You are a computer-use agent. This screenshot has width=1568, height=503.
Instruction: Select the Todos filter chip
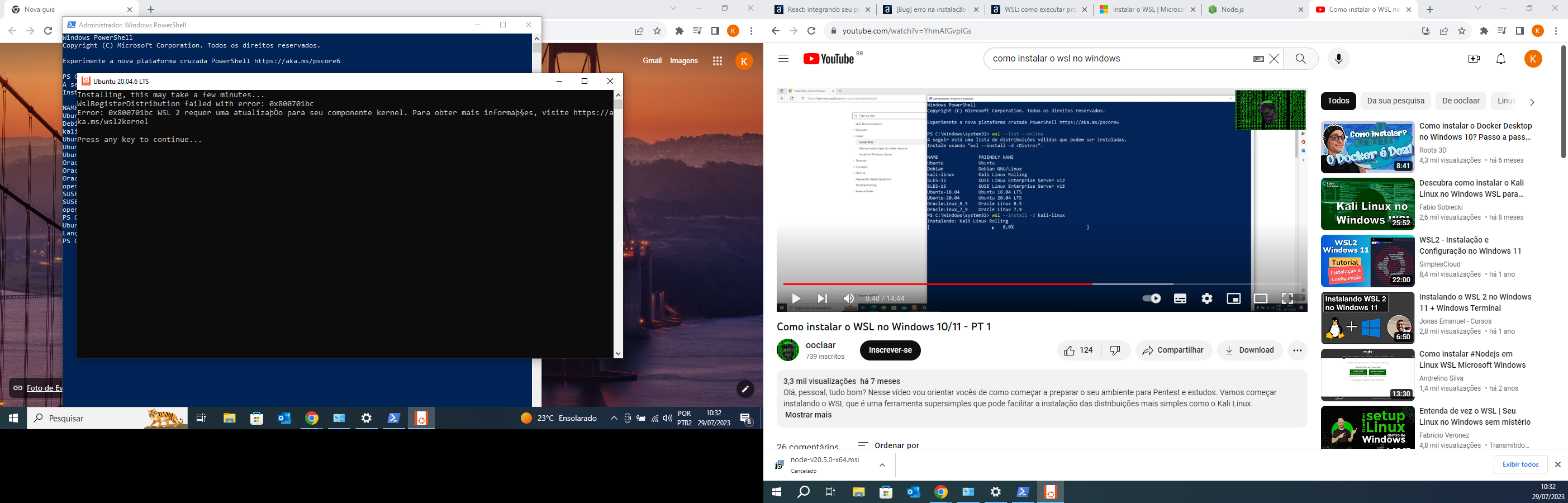click(1338, 101)
